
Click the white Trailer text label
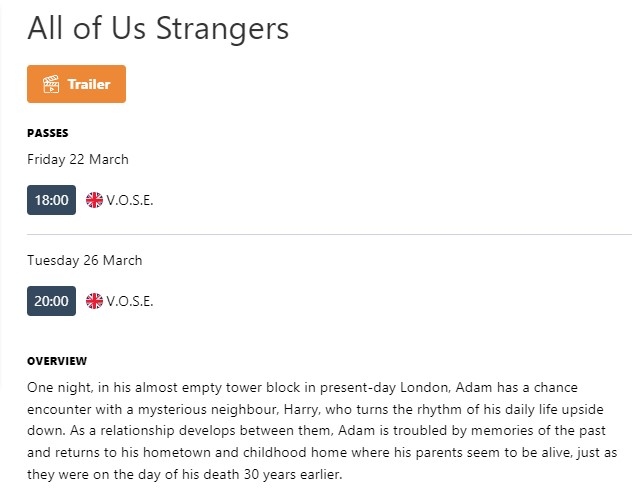coord(89,84)
